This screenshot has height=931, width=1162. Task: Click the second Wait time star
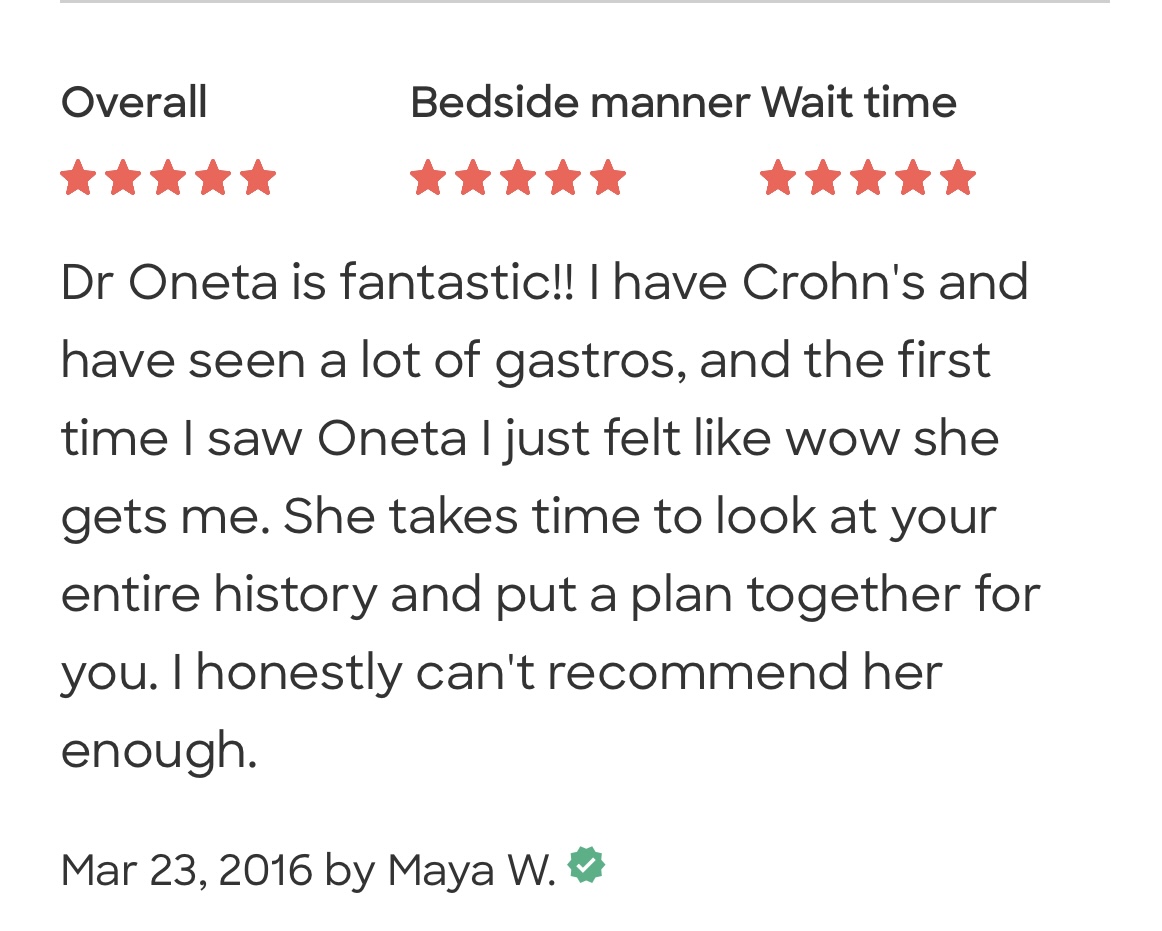[x=823, y=178]
